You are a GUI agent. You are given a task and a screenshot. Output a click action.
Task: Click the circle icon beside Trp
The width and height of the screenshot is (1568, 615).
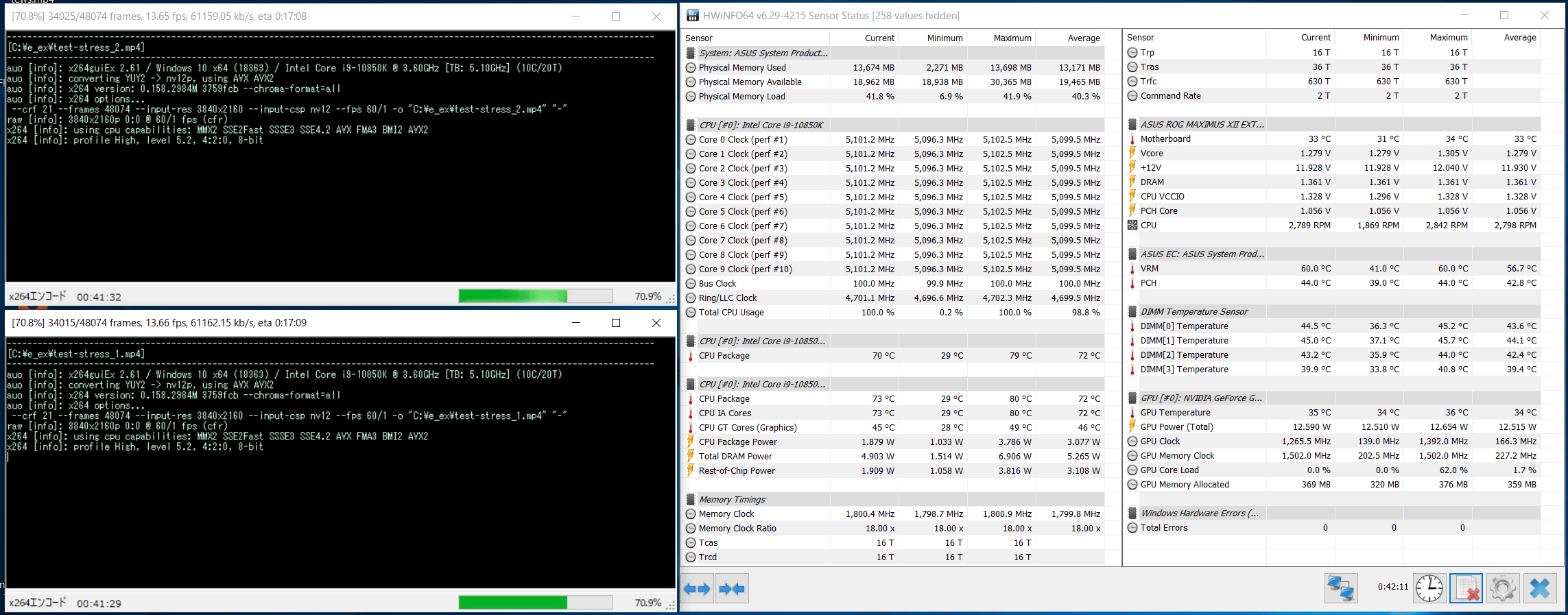(1132, 52)
